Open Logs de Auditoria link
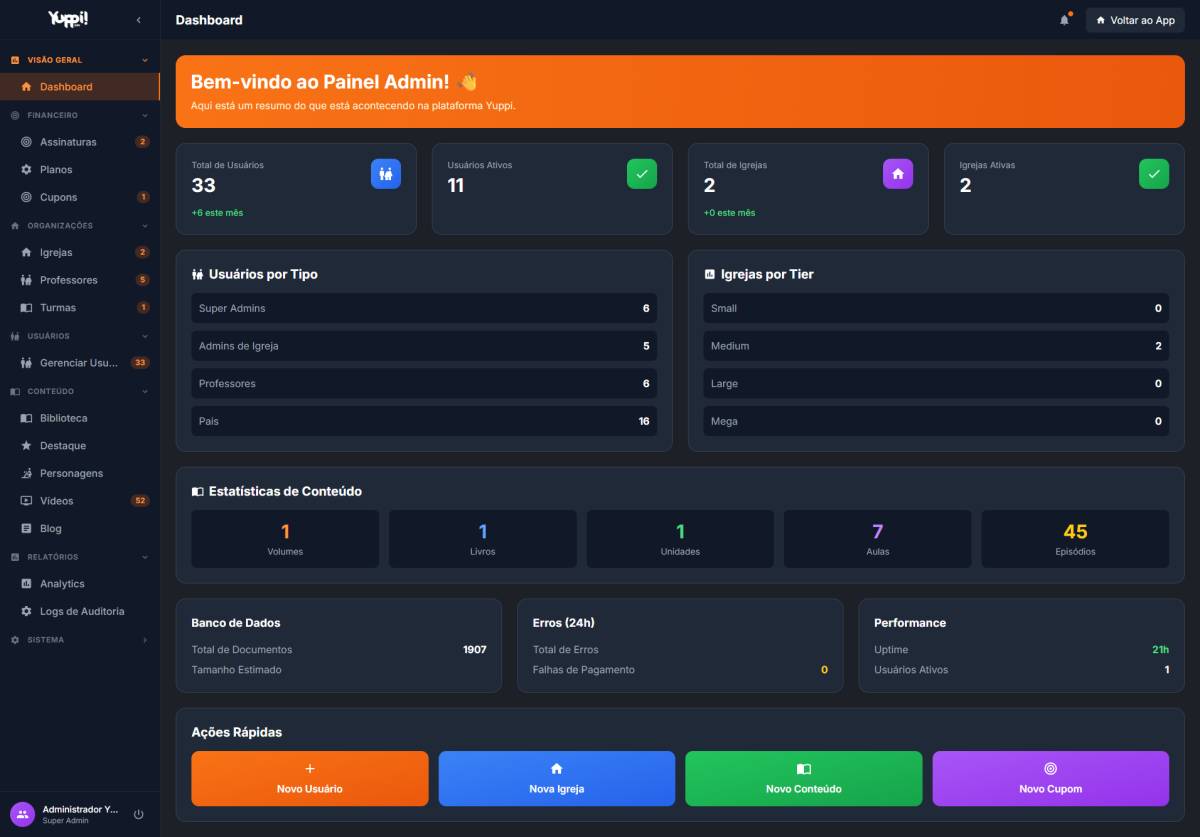Viewport: 1200px width, 837px height. click(x=80, y=611)
